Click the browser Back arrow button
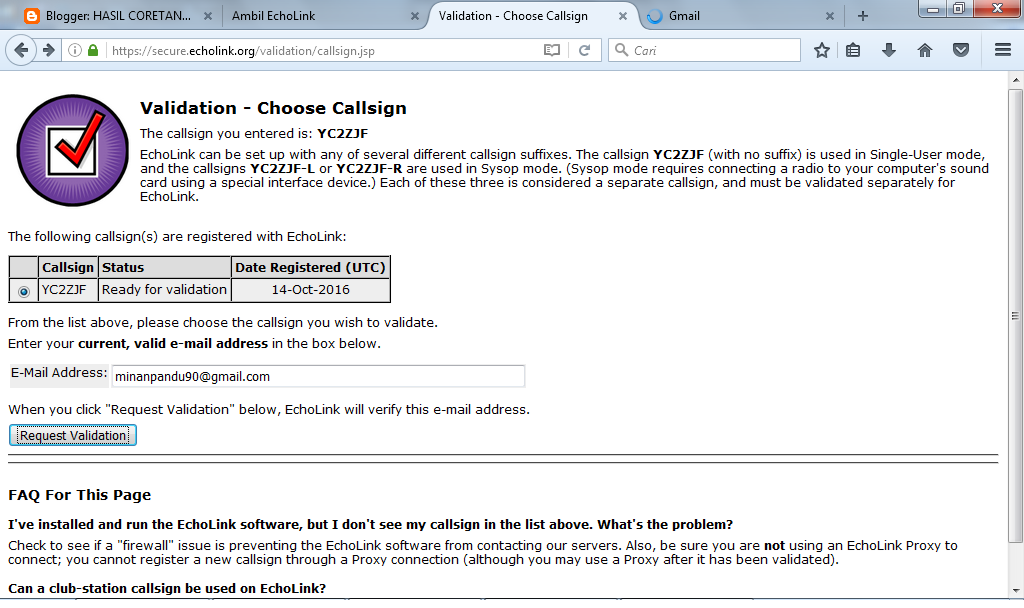Screen dimensions: 1024x608 21,50
